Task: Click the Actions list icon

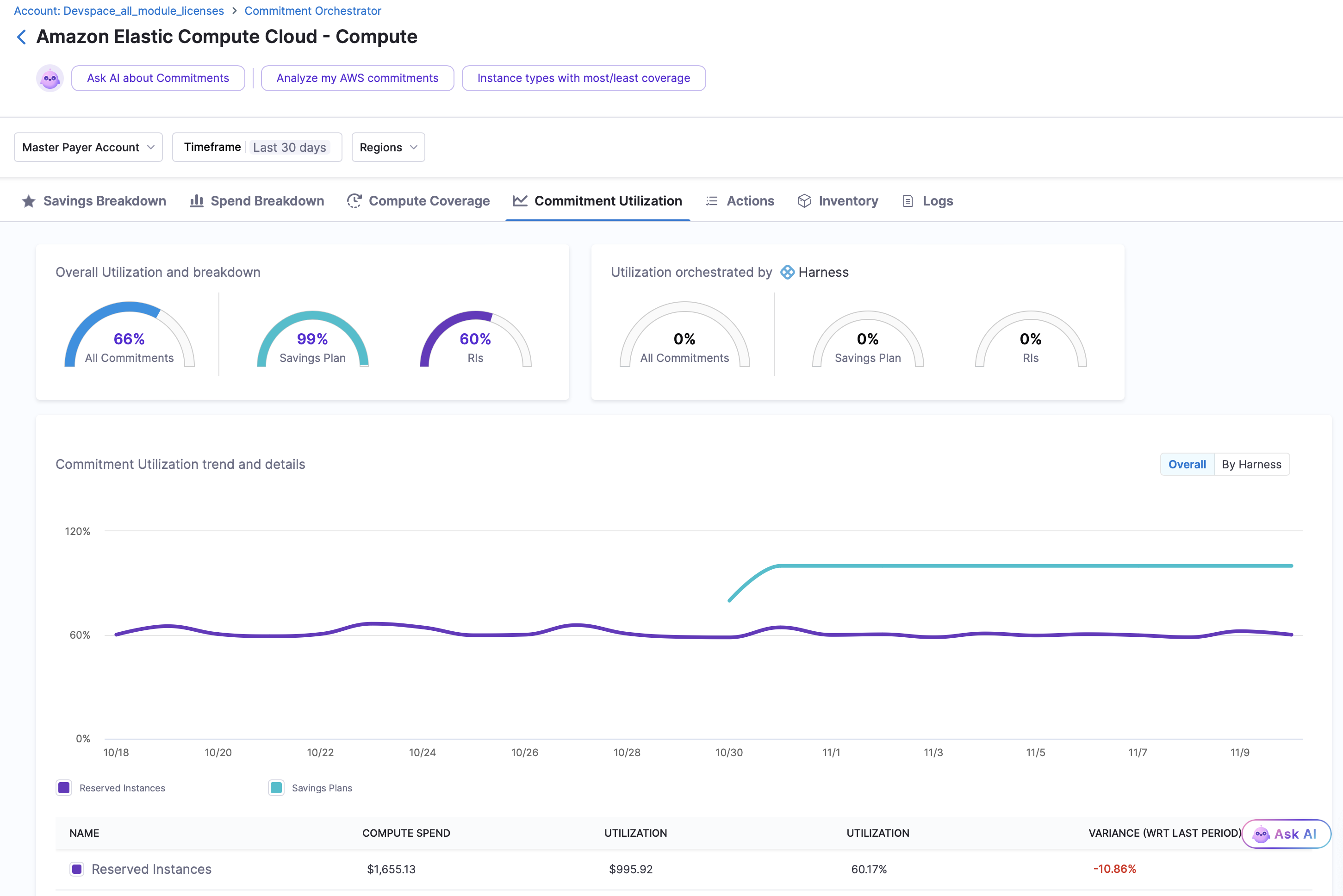Action: pyautogui.click(x=712, y=201)
